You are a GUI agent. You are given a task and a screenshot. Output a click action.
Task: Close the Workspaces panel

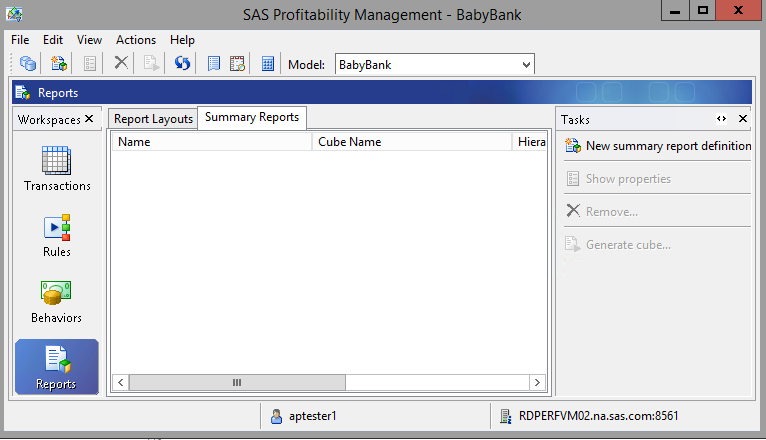88,119
